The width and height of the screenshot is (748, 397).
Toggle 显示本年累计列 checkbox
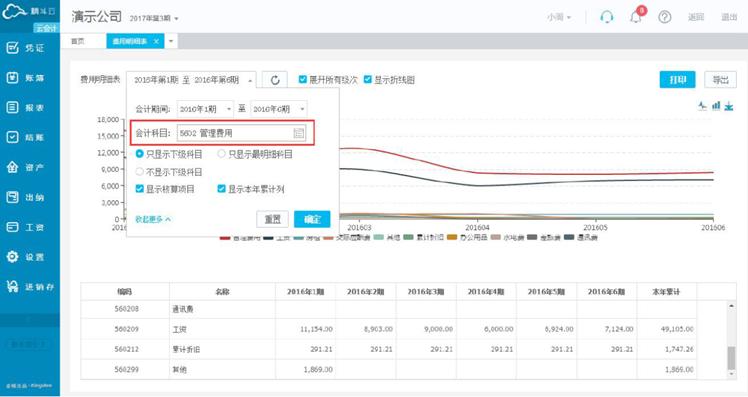coord(221,189)
